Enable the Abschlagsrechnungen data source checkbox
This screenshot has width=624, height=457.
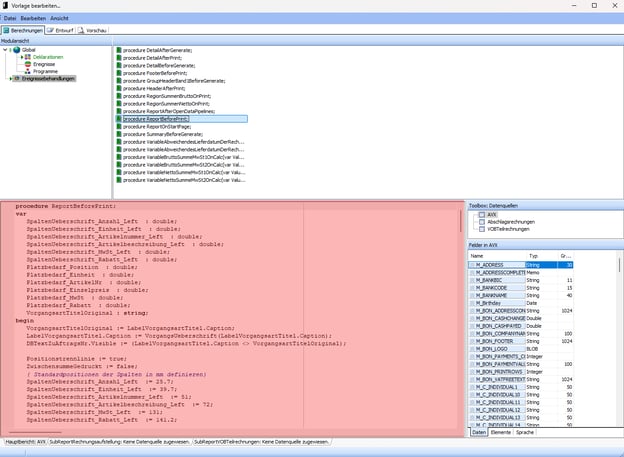click(481, 221)
